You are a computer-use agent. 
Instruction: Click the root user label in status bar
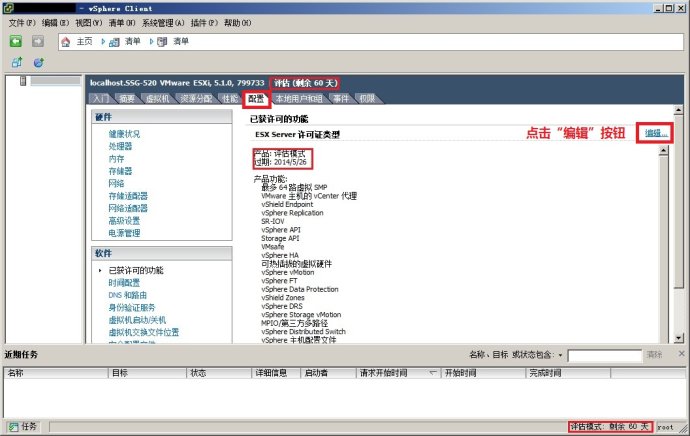(665, 427)
